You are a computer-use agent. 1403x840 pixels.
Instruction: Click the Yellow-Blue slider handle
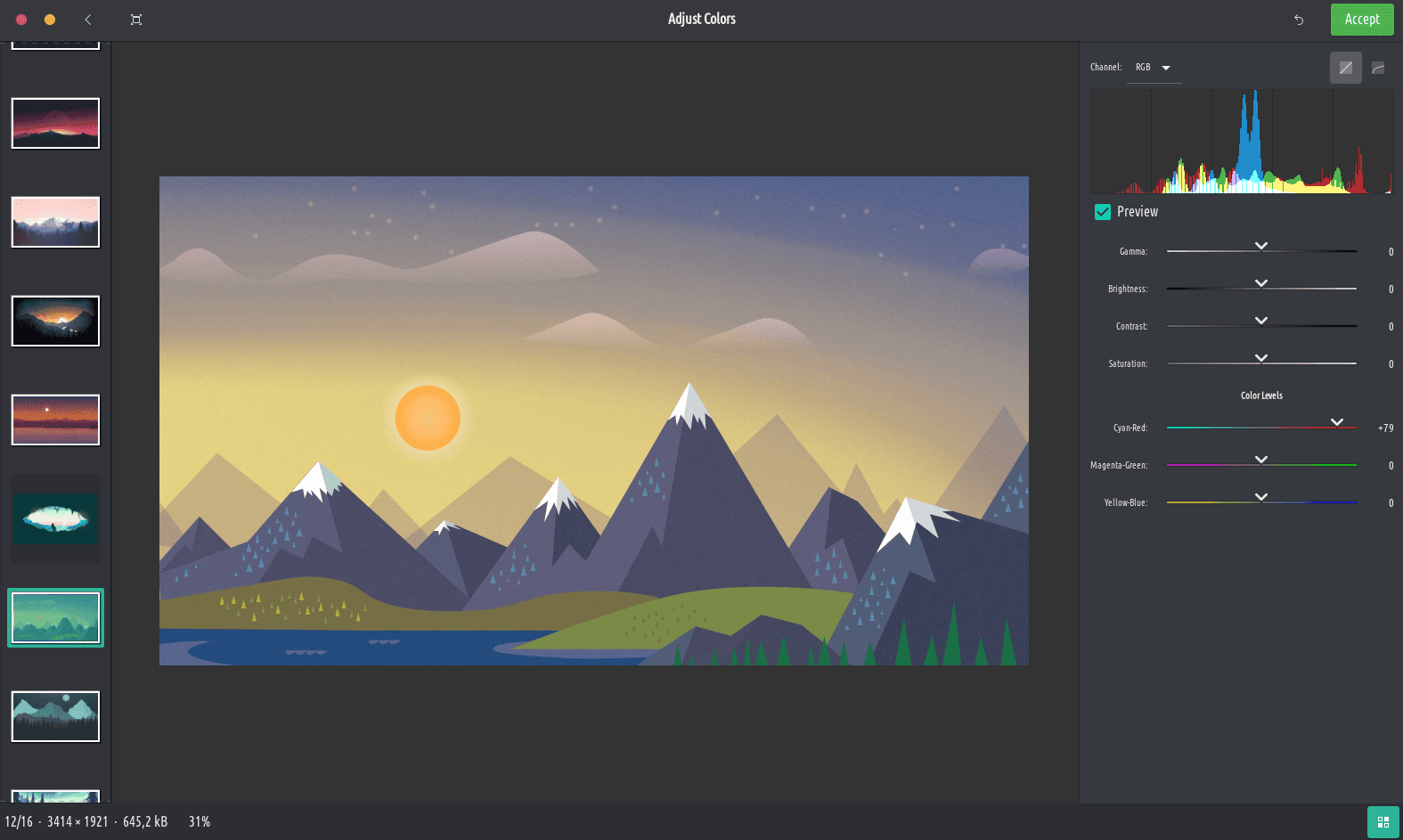tap(1261, 498)
